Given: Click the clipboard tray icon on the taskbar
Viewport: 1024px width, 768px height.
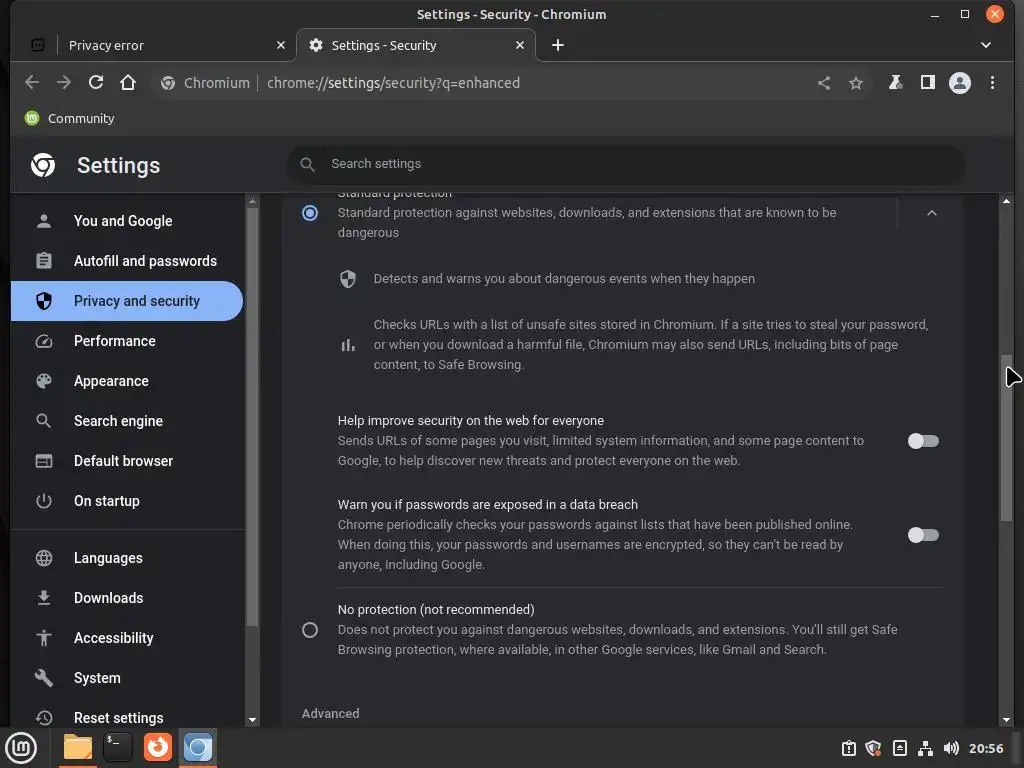Looking at the screenshot, I should click(848, 748).
